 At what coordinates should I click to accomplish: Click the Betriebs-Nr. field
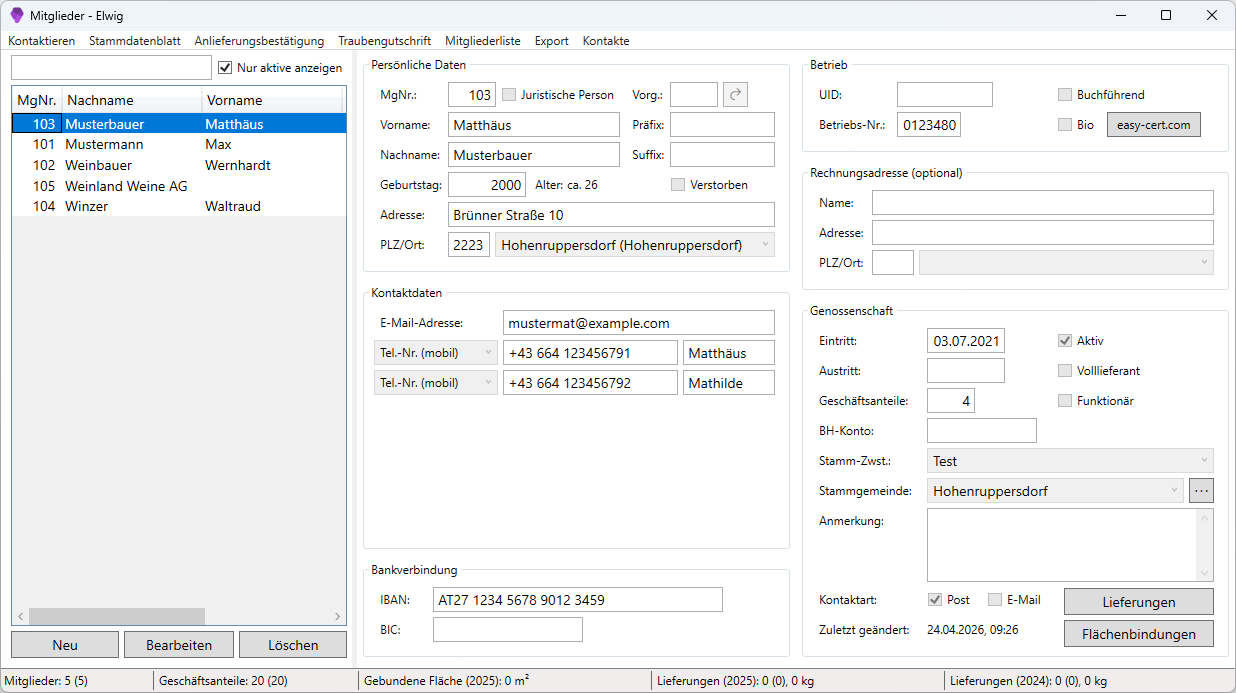(929, 125)
